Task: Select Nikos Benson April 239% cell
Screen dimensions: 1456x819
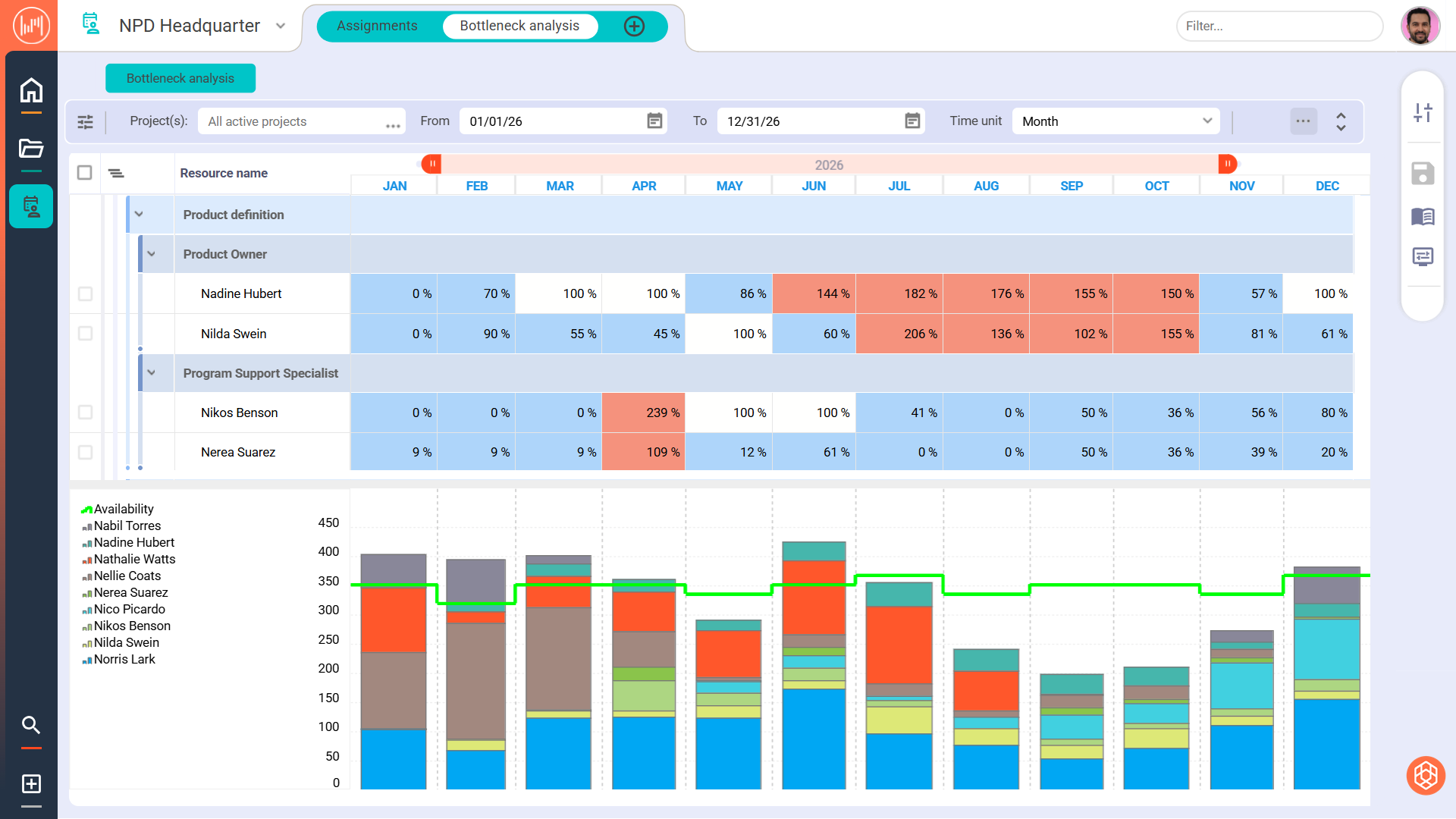Action: (x=644, y=413)
